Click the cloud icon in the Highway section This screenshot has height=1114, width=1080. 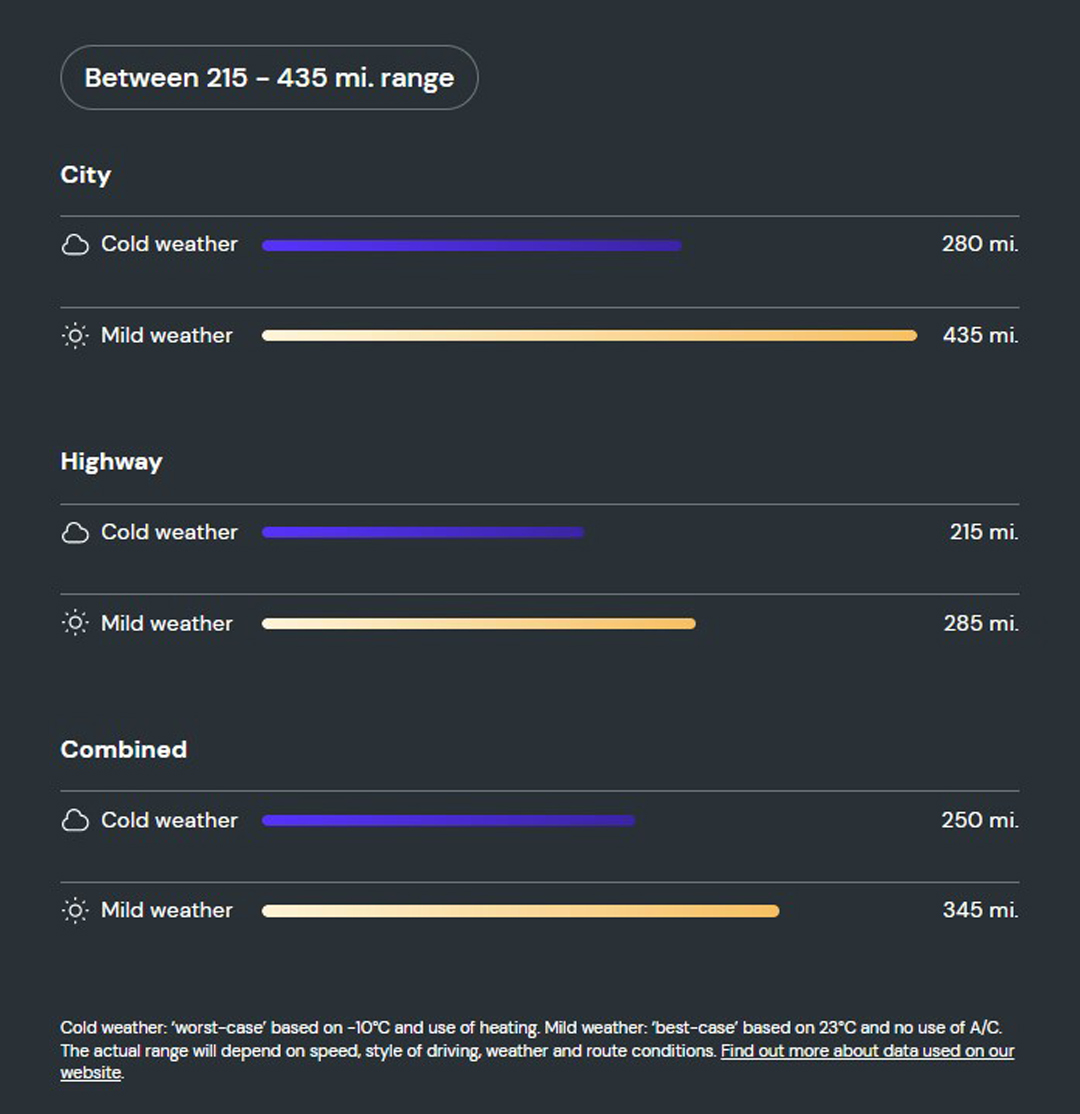pyautogui.click(x=75, y=533)
